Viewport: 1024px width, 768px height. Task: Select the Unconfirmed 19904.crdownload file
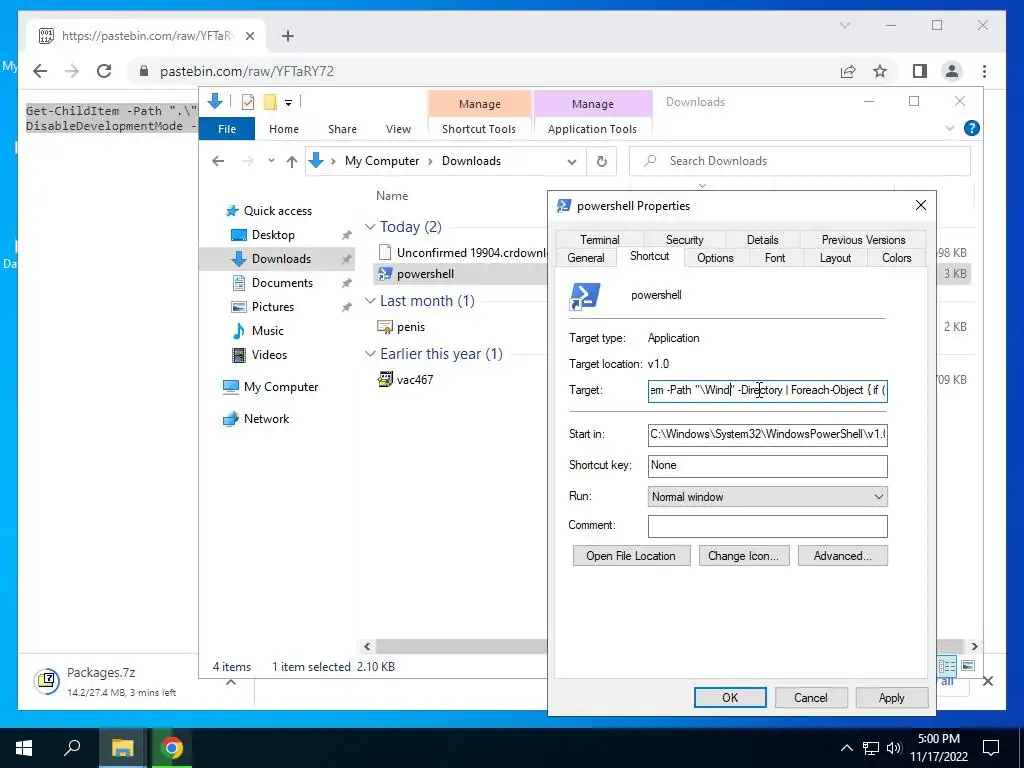(461, 253)
